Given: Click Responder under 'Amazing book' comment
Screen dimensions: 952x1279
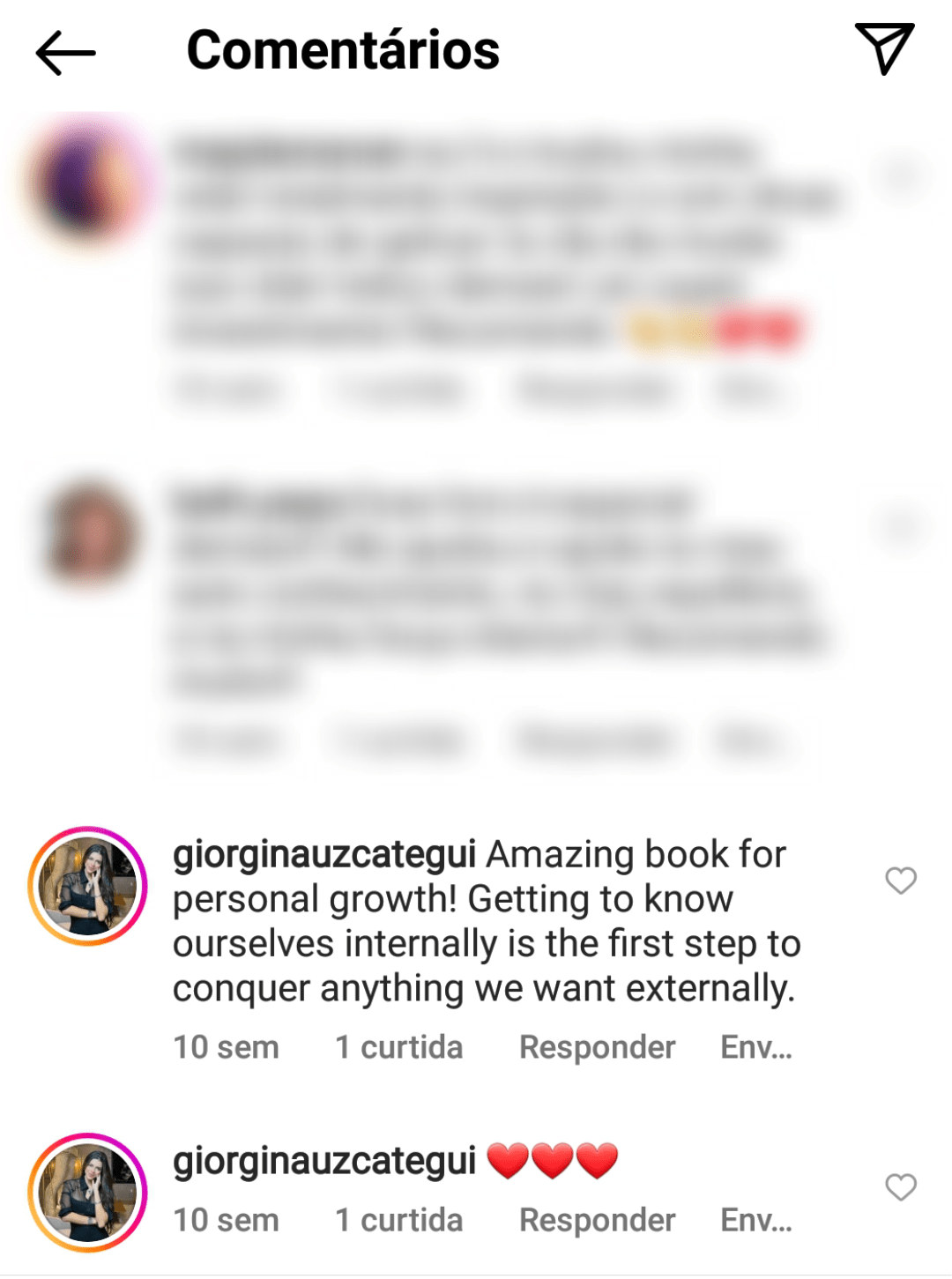Looking at the screenshot, I should [597, 1047].
